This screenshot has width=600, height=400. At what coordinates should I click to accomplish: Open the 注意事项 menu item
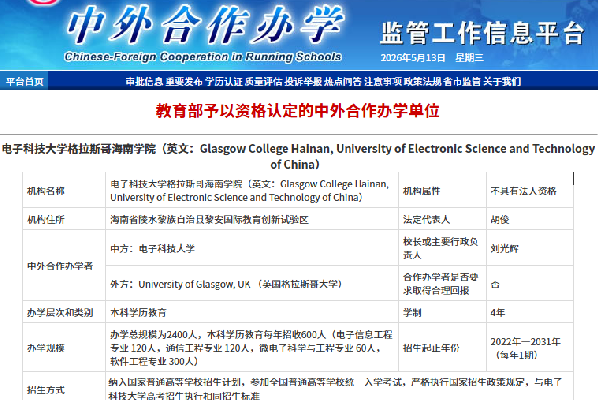click(383, 82)
